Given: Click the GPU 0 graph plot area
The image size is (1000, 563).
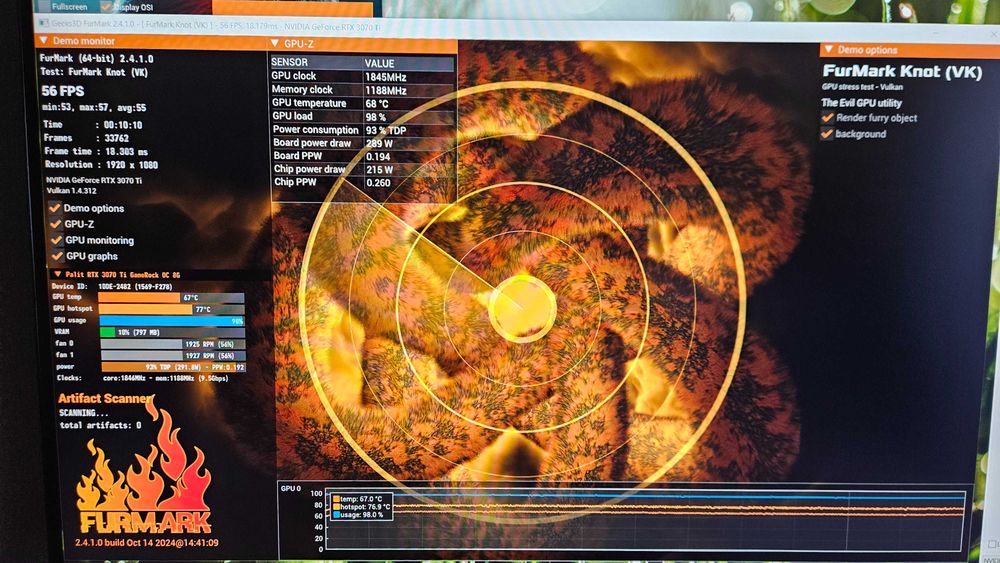Looking at the screenshot, I should pyautogui.click(x=644, y=520).
